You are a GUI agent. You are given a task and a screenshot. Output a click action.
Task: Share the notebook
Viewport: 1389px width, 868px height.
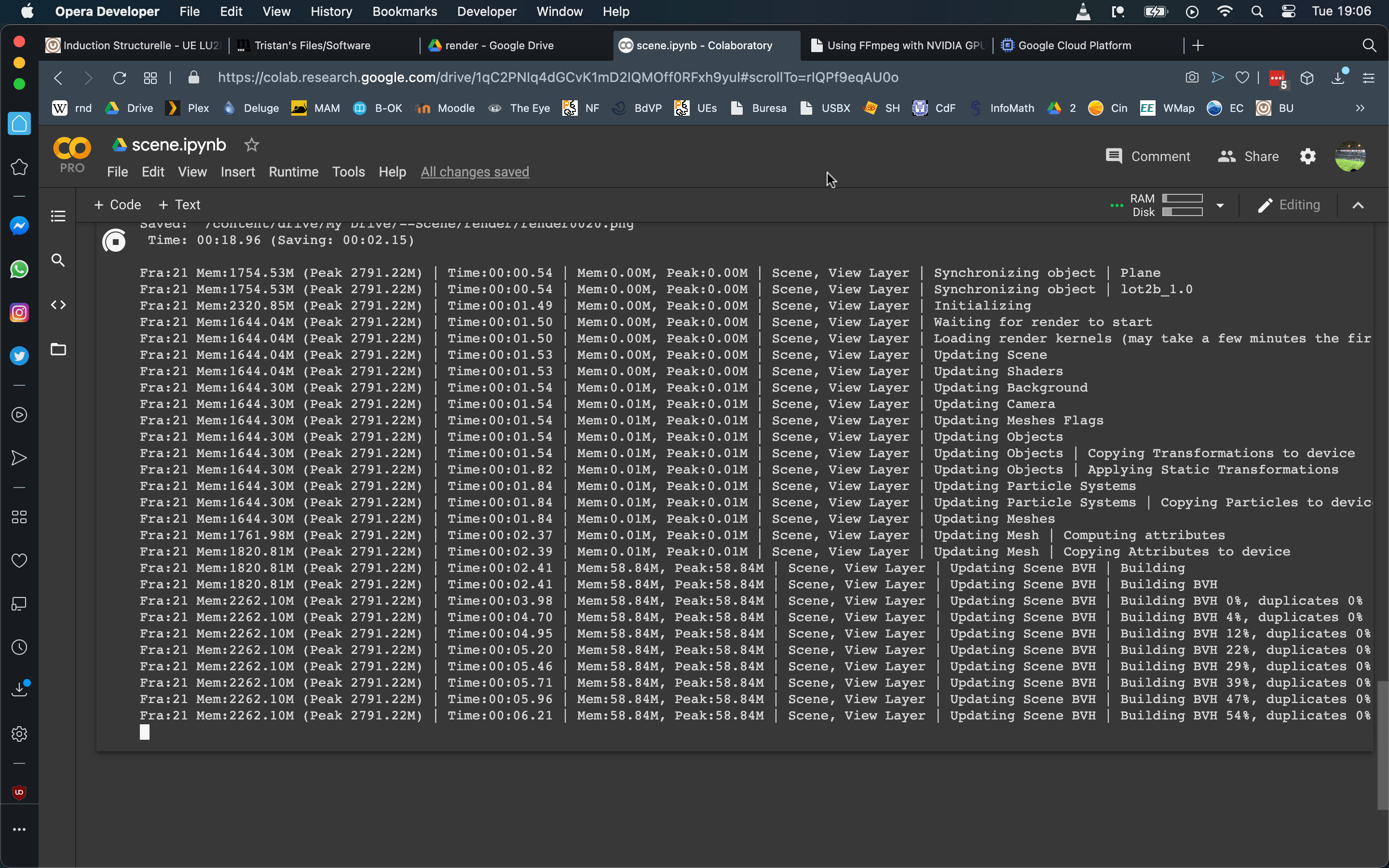(x=1249, y=156)
